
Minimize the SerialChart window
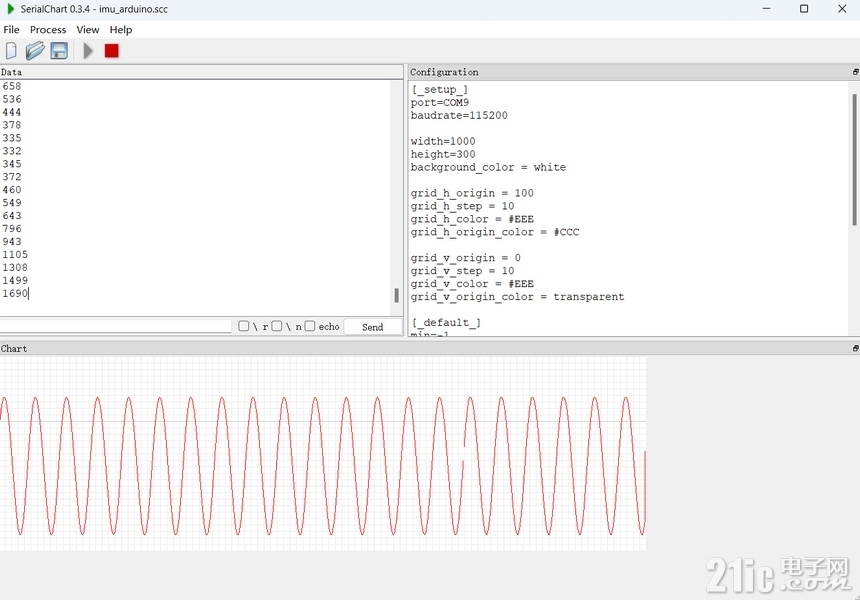(767, 9)
